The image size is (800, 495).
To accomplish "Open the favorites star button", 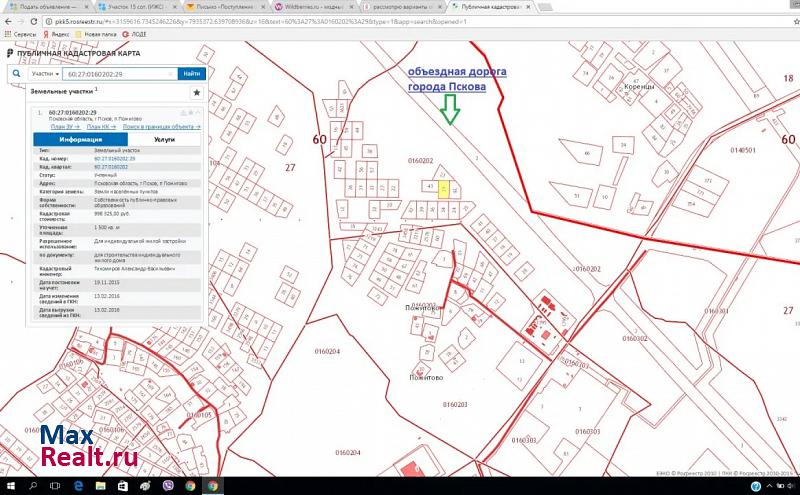I will [x=196, y=92].
